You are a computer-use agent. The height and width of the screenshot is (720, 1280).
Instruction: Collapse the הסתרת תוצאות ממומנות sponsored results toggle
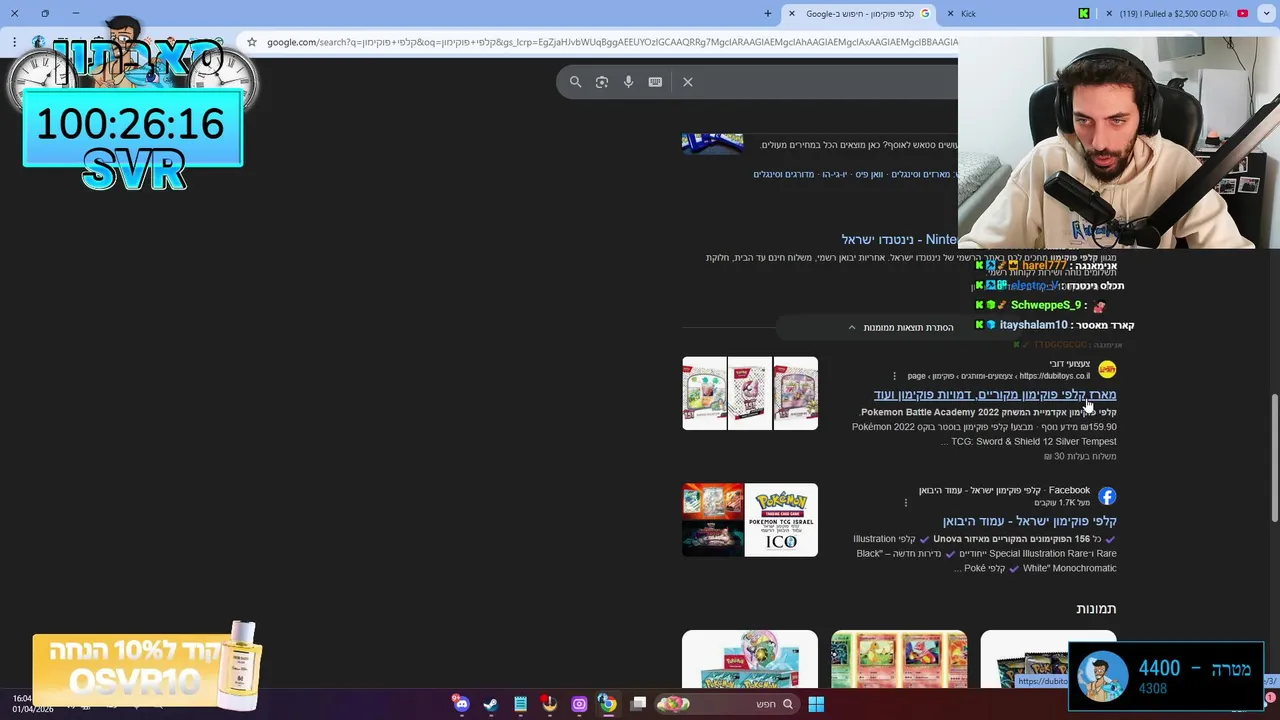click(x=900, y=327)
